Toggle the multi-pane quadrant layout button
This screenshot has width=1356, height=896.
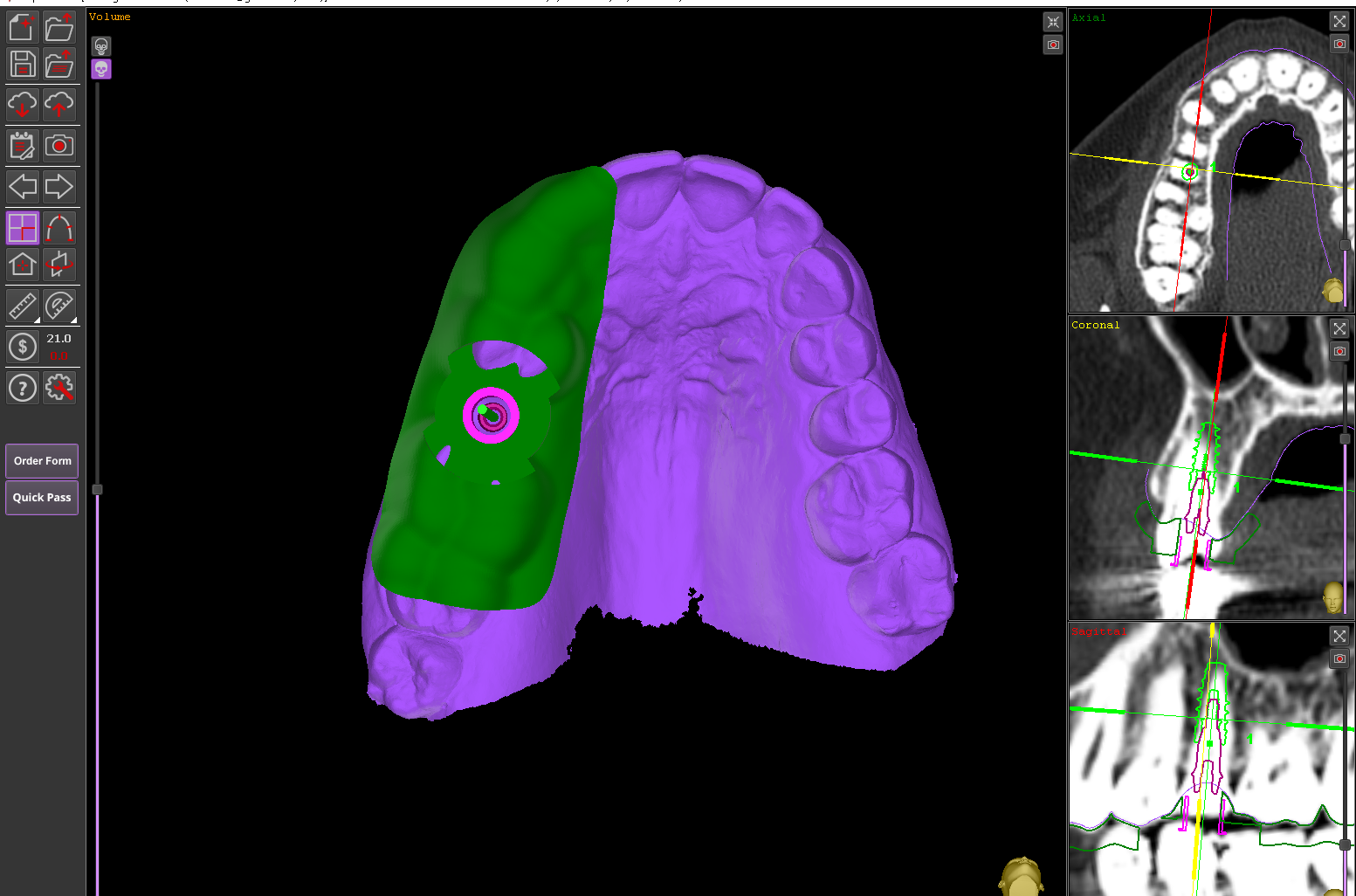(23, 229)
